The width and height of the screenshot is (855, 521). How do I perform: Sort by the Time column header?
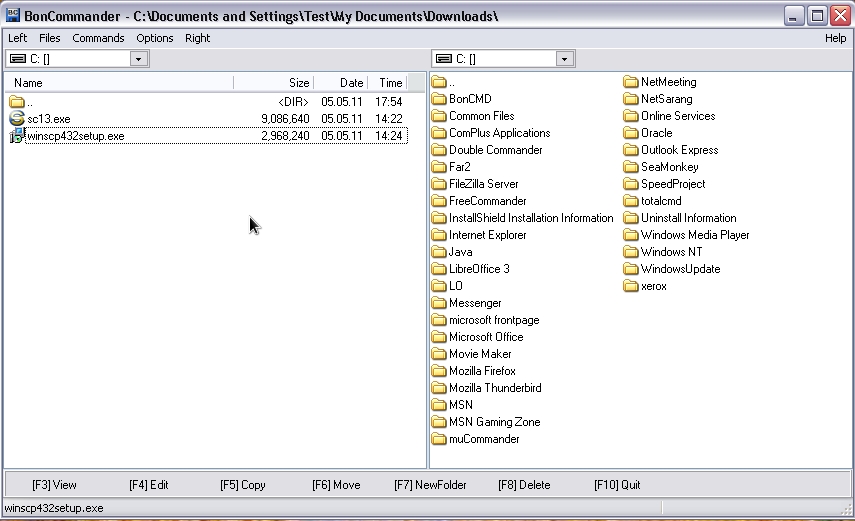coord(387,82)
